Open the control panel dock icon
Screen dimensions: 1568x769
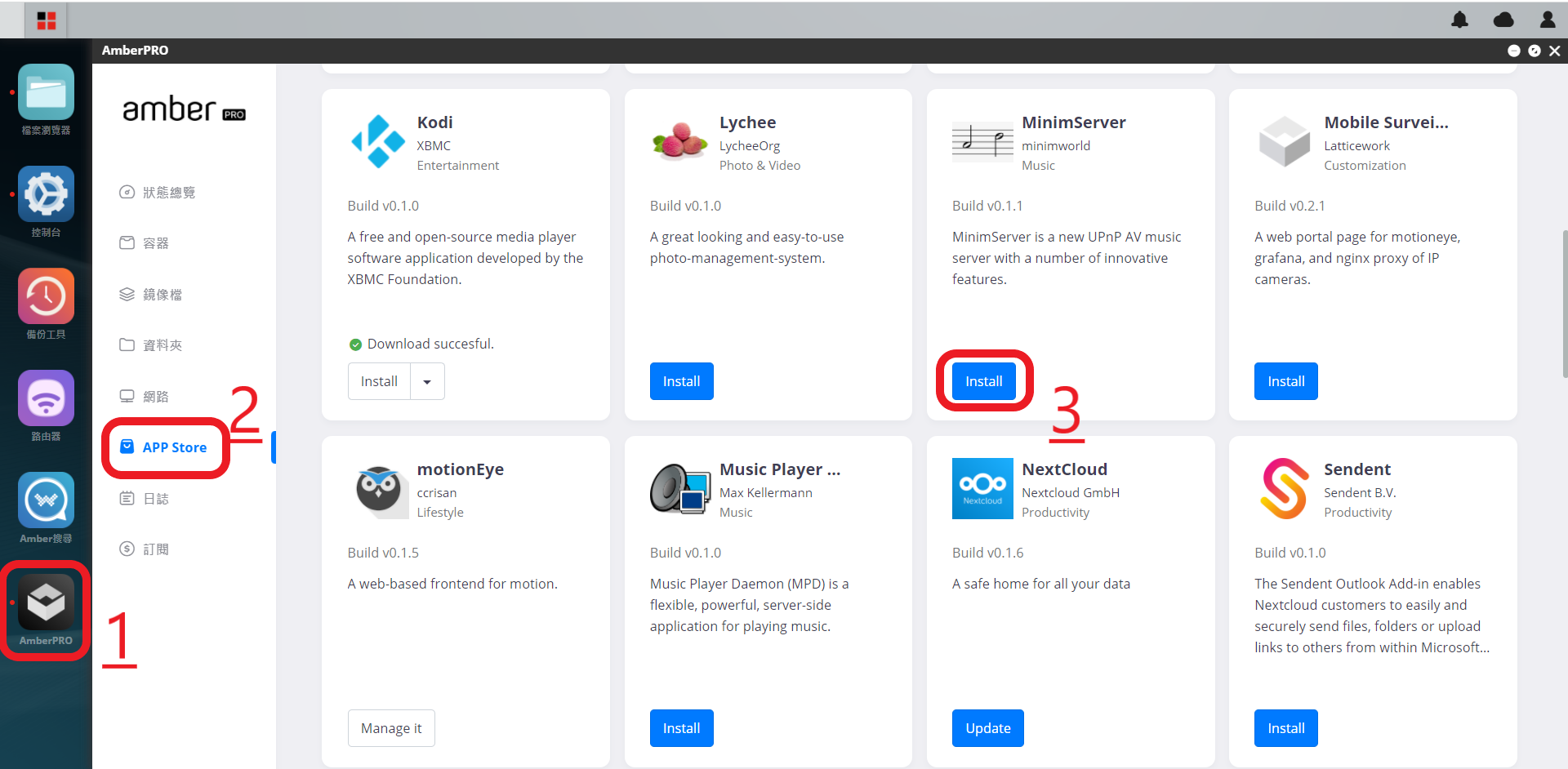(x=46, y=194)
